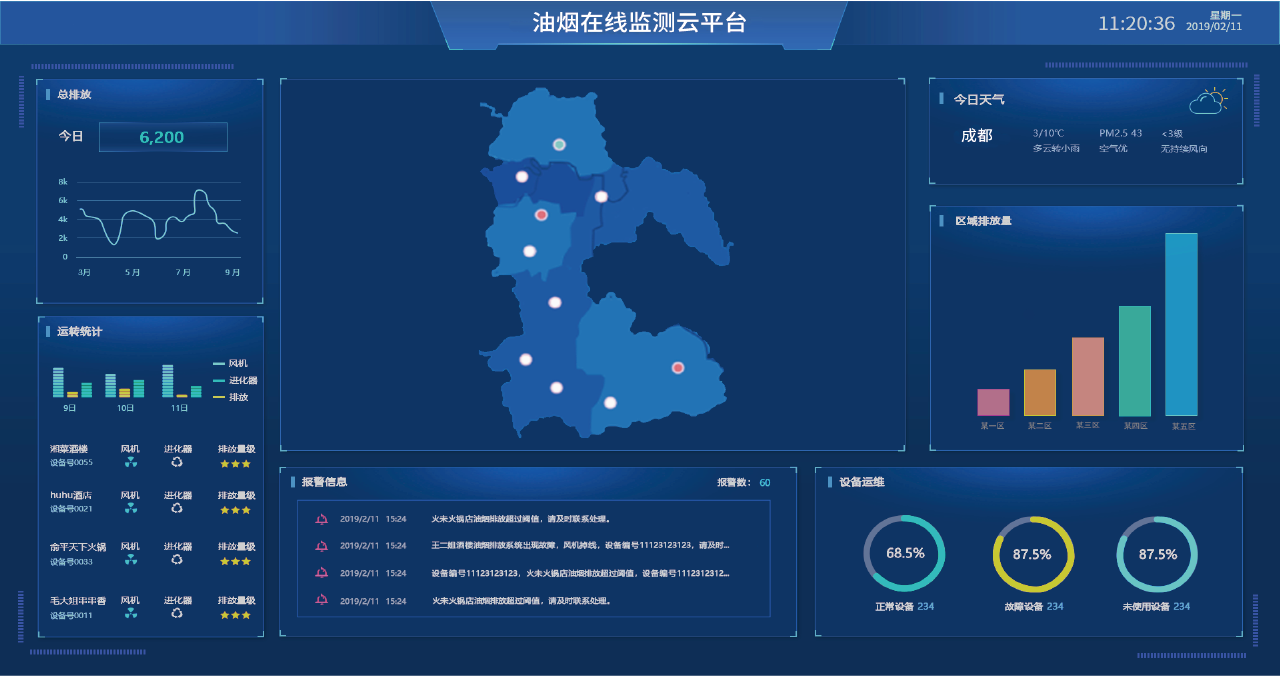1280x676 pixels.
Task: Click the fan icon for 湘菜酒楼
Action: click(x=131, y=462)
